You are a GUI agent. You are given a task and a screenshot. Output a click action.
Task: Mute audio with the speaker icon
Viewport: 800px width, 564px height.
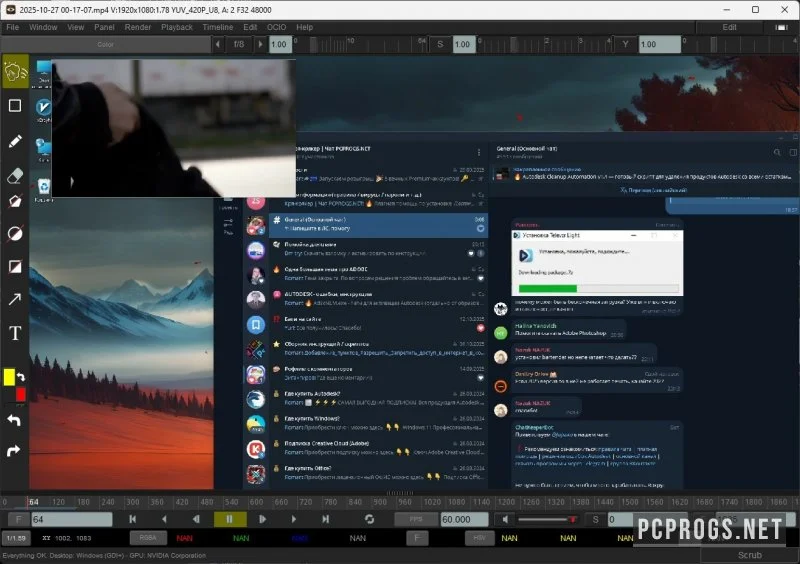(x=505, y=520)
